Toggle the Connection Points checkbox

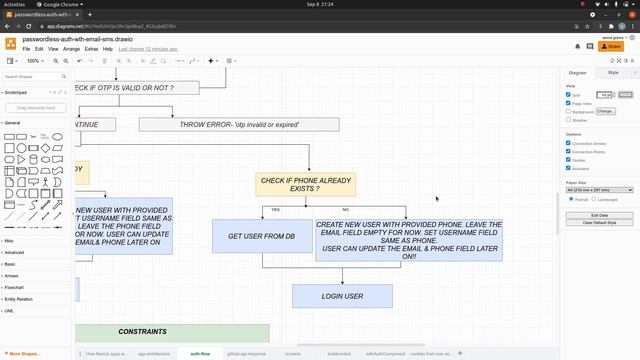pyautogui.click(x=568, y=151)
